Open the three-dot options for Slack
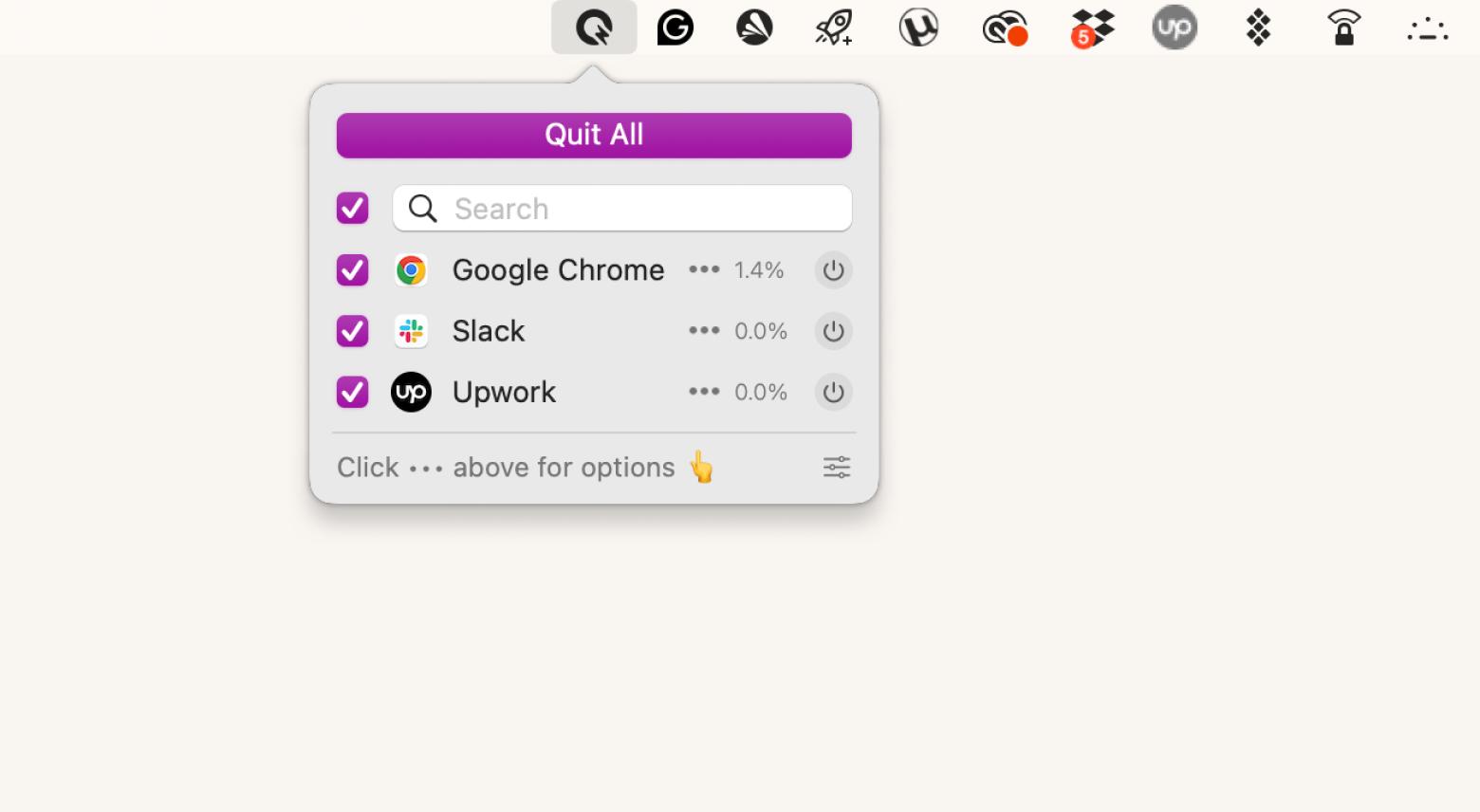 (704, 331)
